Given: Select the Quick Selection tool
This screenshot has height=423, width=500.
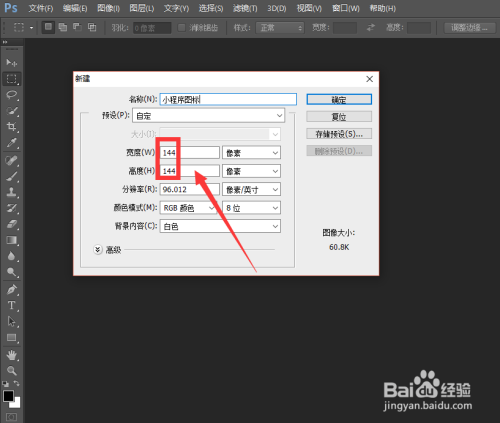Looking at the screenshot, I should coord(12,111).
